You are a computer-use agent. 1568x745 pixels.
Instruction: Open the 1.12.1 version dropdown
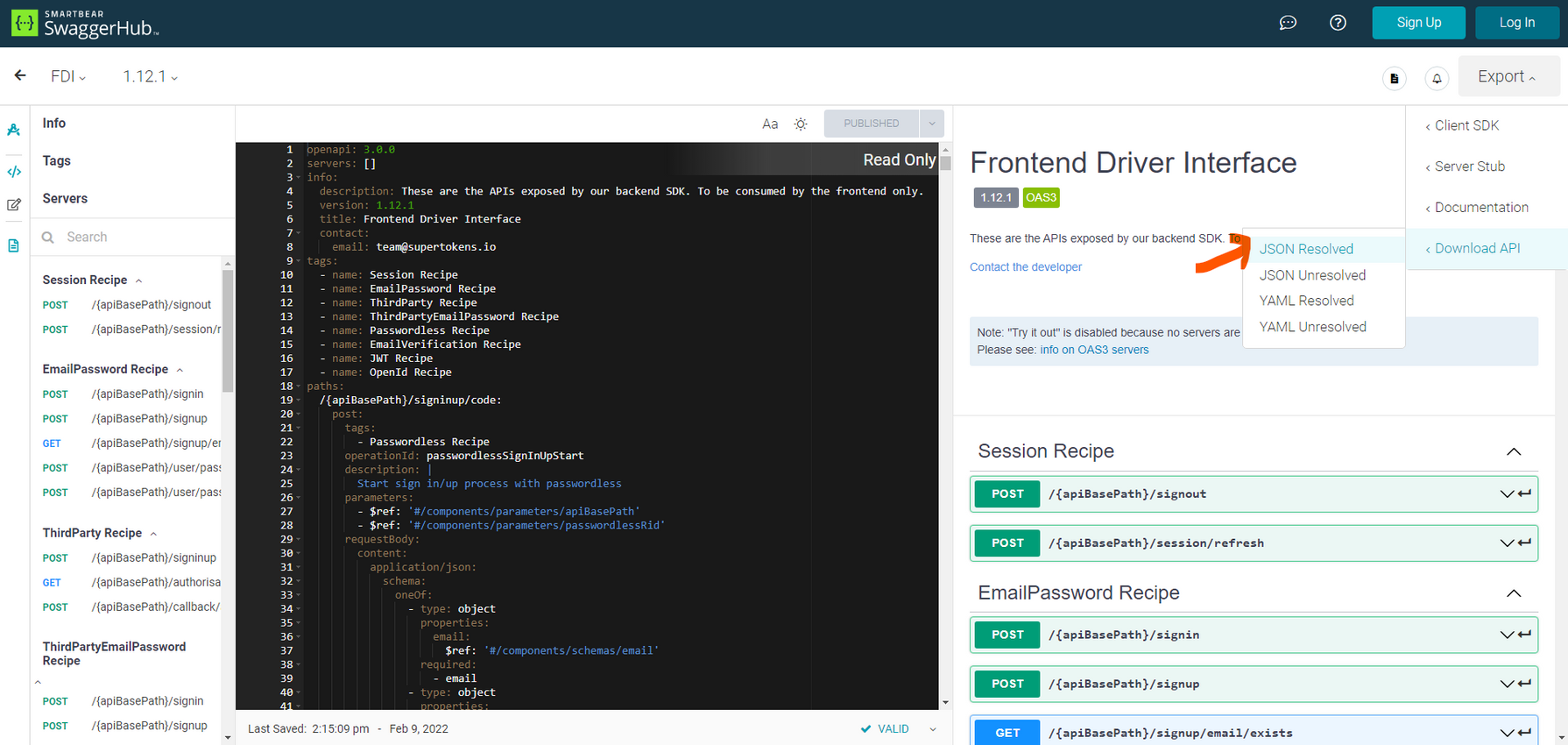tap(150, 77)
